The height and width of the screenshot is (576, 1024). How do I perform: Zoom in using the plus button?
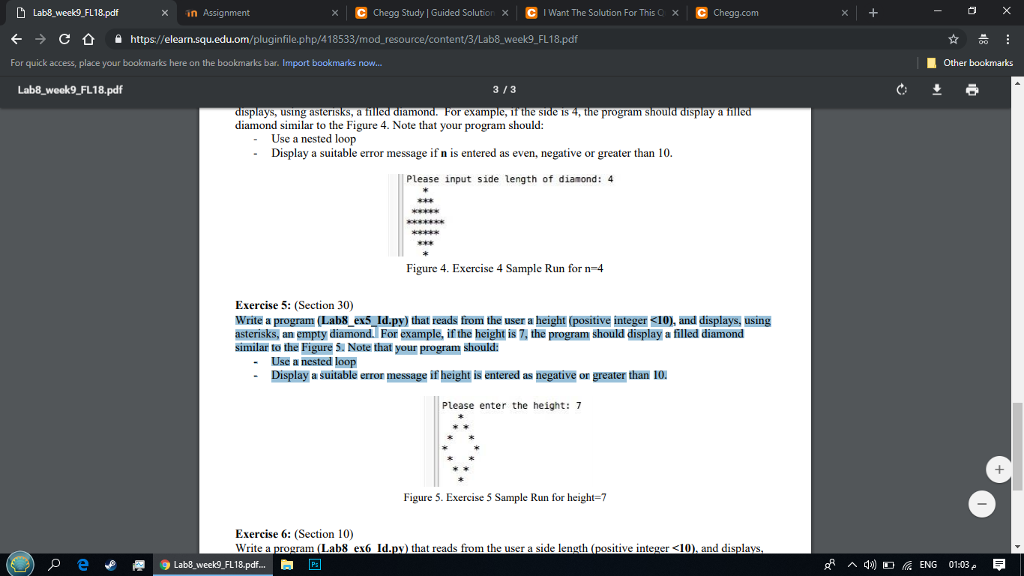pyautogui.click(x=998, y=468)
